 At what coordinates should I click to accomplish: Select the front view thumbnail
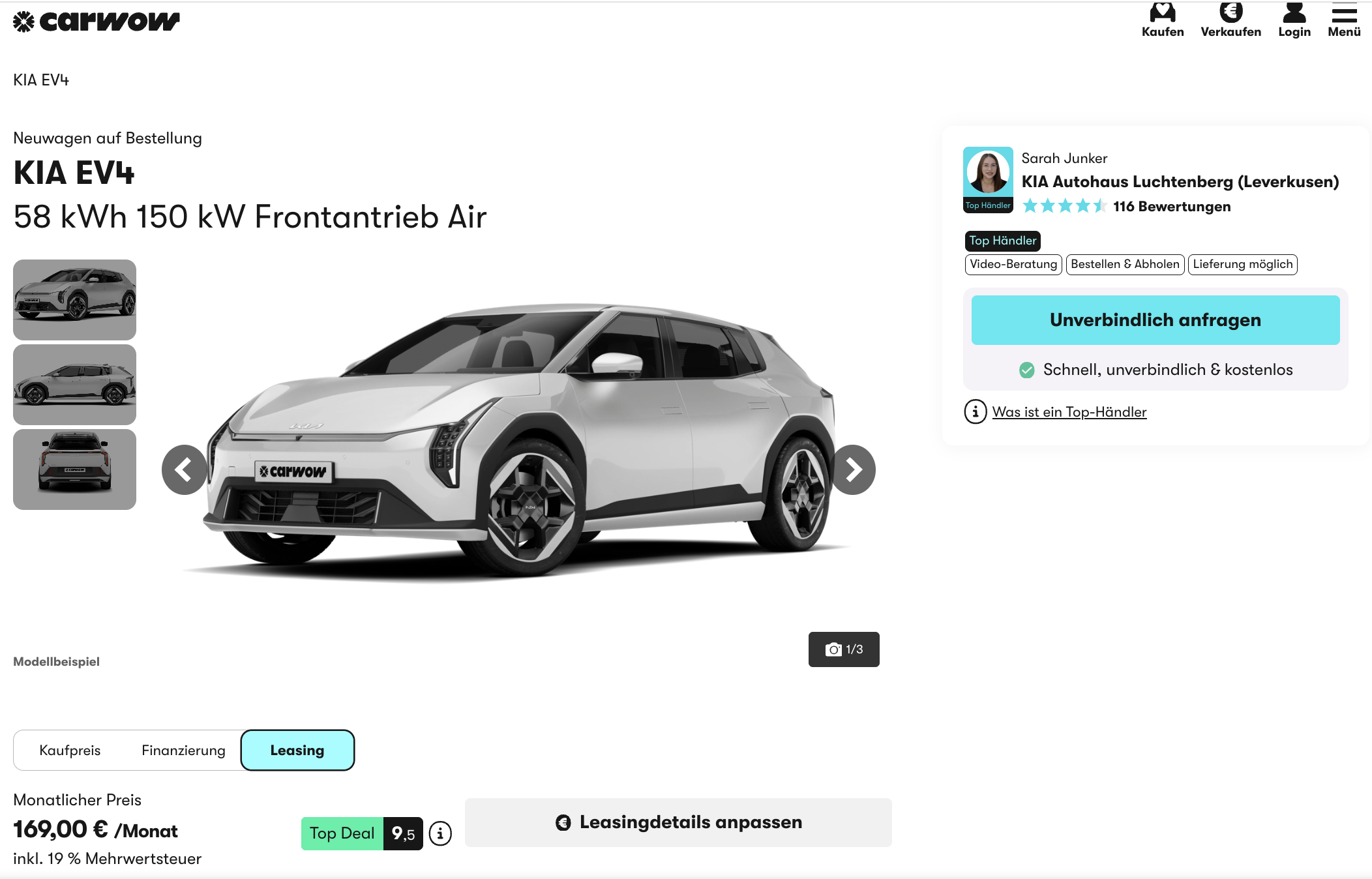coord(74,300)
